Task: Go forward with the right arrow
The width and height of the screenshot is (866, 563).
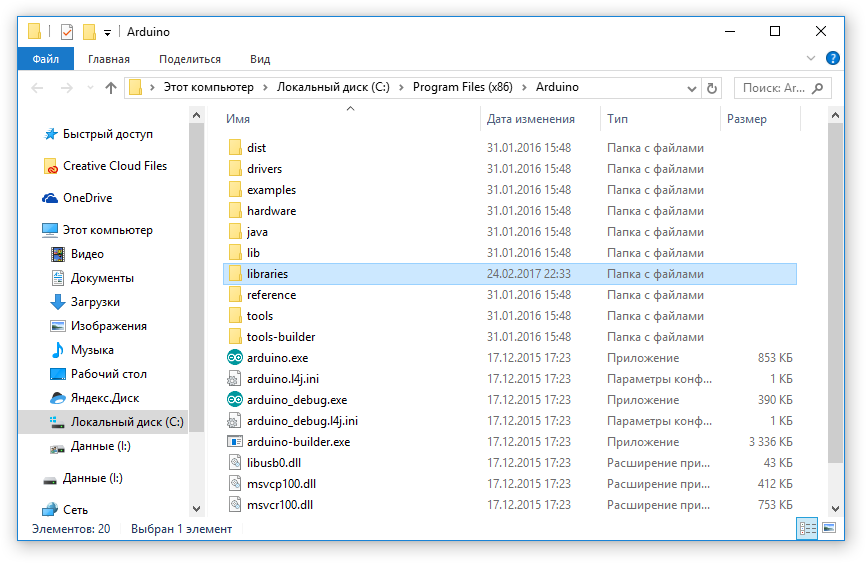Action: coord(66,88)
